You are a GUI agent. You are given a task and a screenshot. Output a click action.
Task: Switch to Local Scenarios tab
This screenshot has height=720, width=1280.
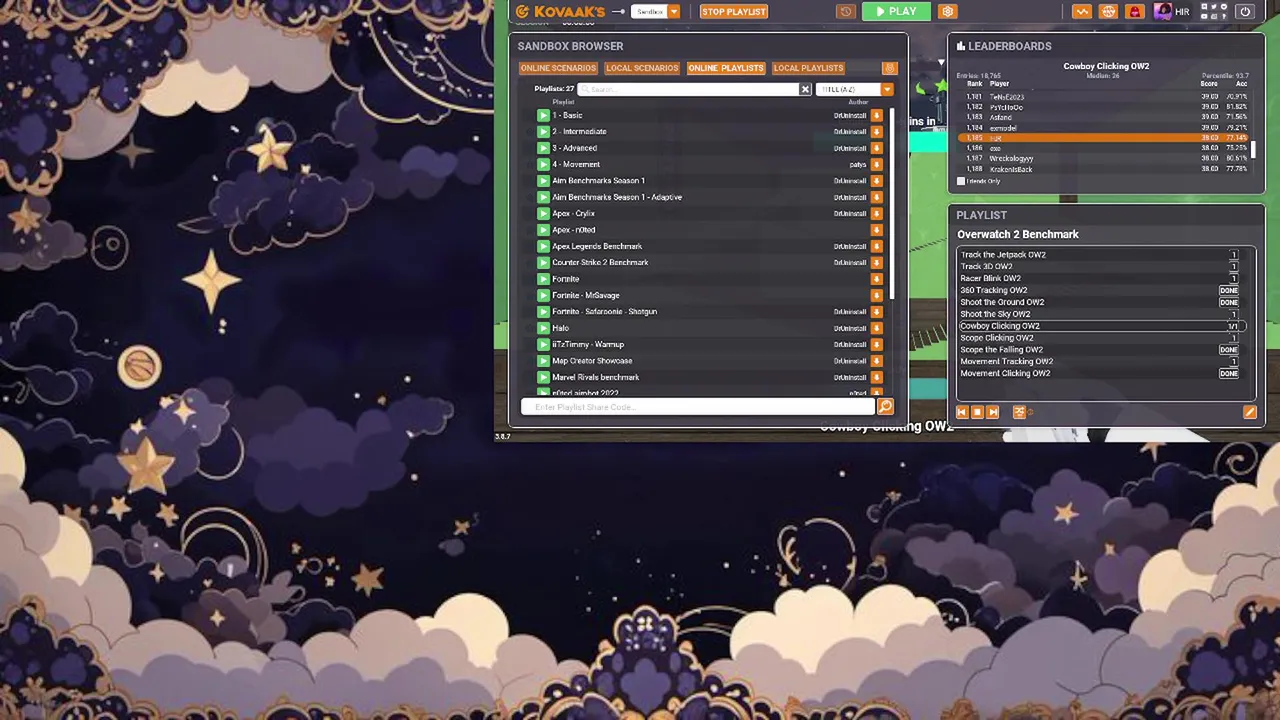(642, 68)
